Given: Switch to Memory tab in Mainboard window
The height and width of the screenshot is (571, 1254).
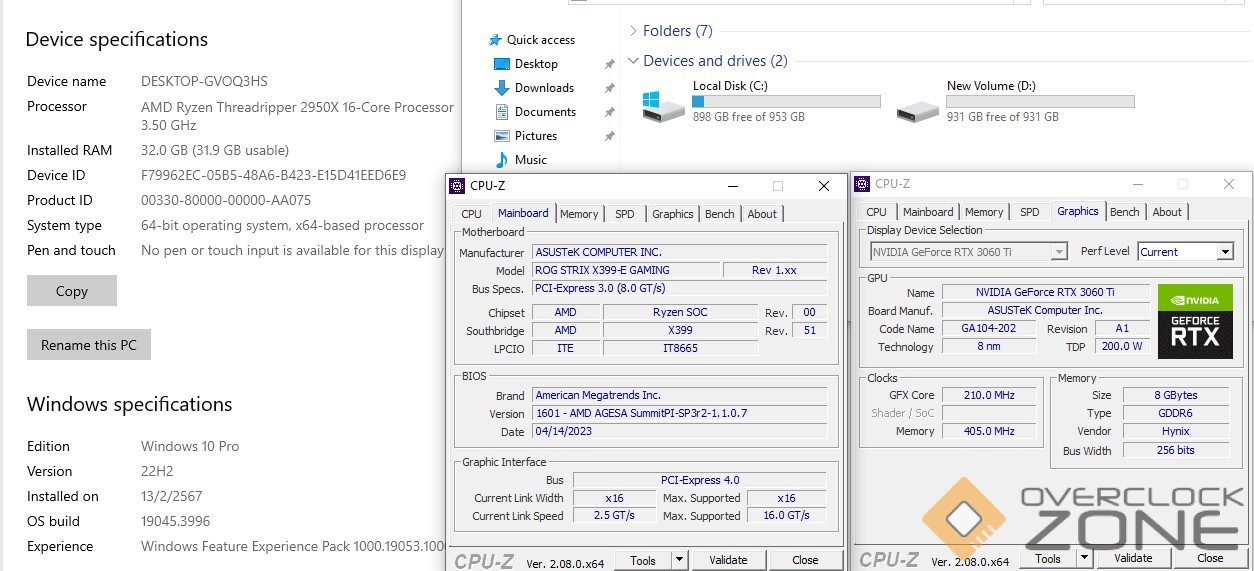Looking at the screenshot, I should [x=579, y=214].
